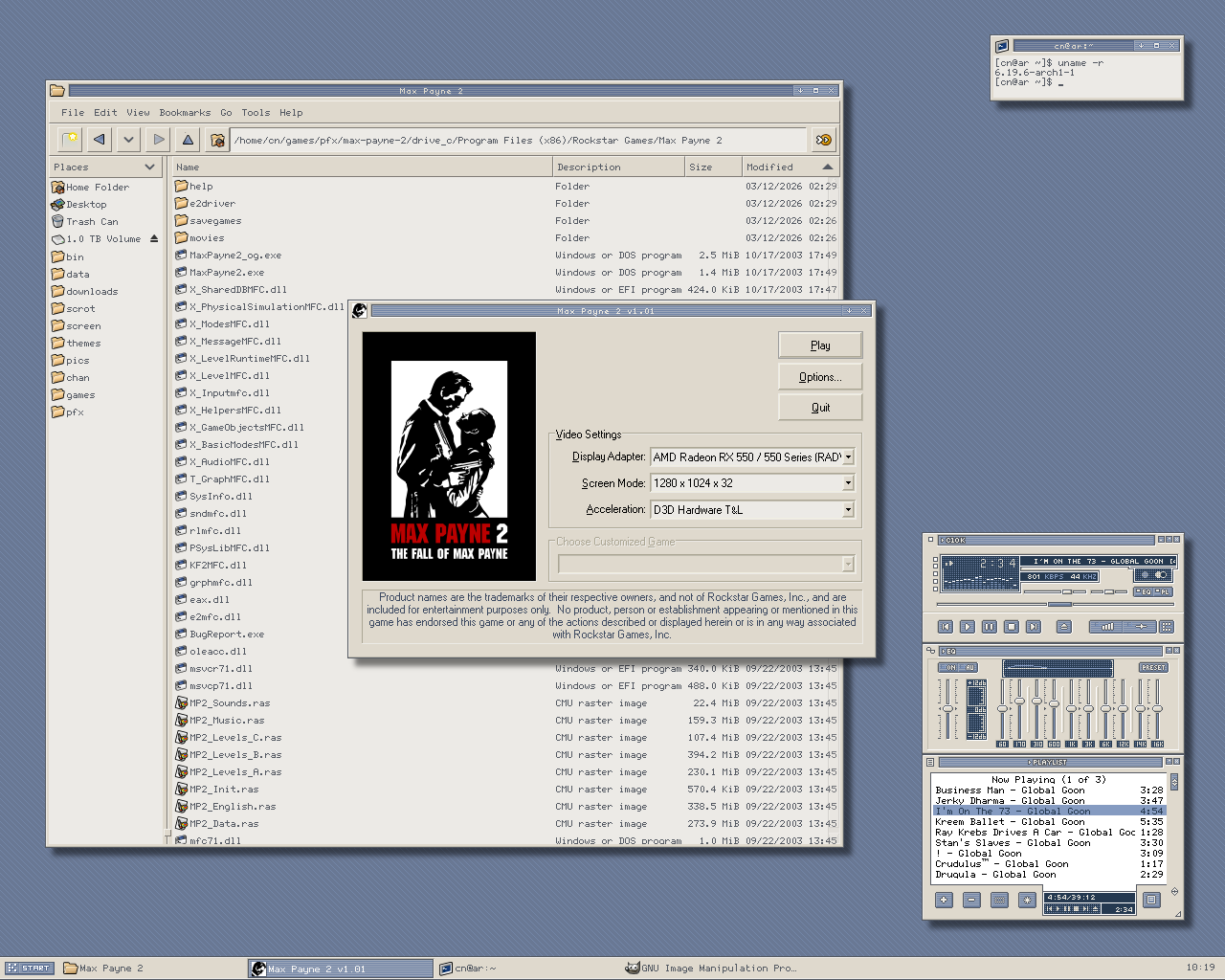Click the play button in the music player
The width and height of the screenshot is (1225, 980).
pyautogui.click(x=968, y=627)
